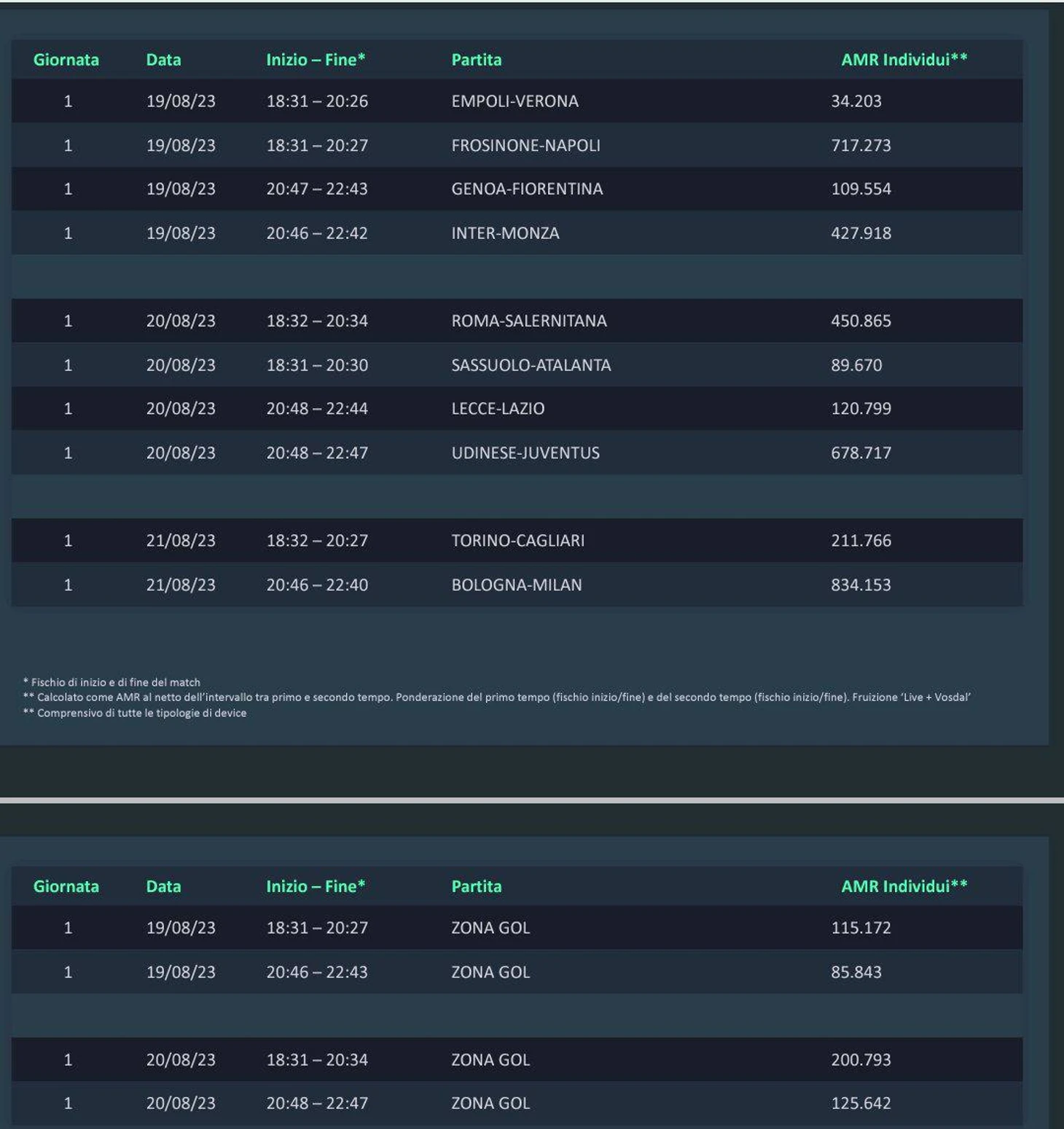The width and height of the screenshot is (1064, 1129).
Task: Click time 20:47 – 22:43 of Genoa-Fiorentina
Action: click(317, 189)
